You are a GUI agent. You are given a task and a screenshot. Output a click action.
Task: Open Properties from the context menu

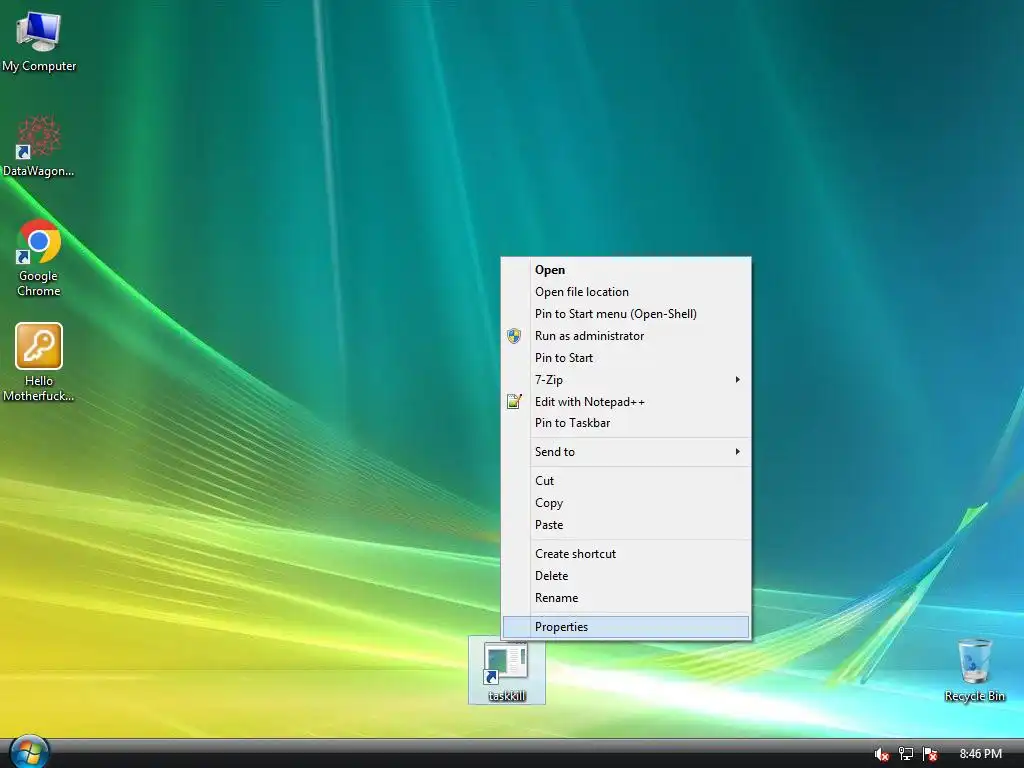click(626, 627)
